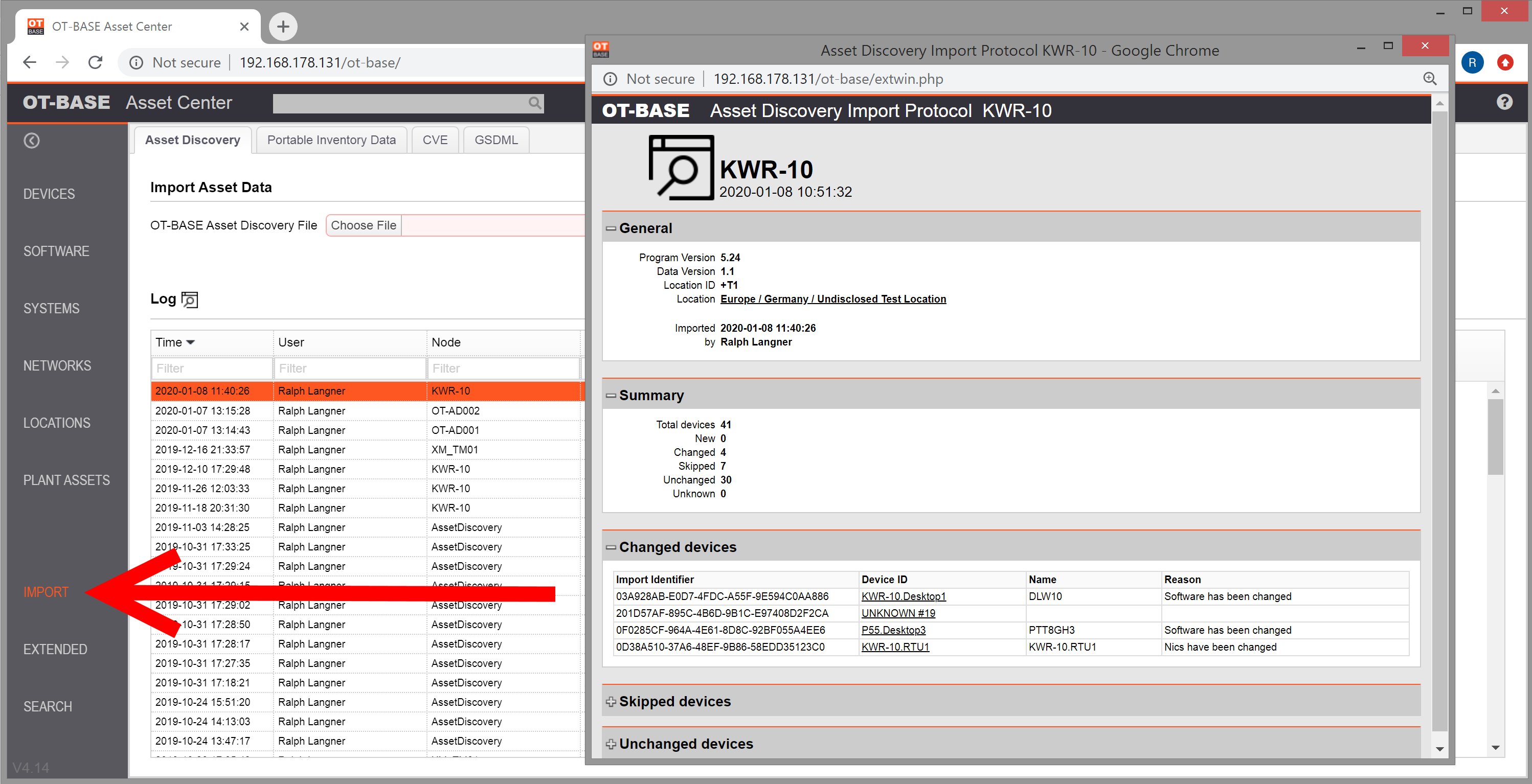Open the Log viewer icon next to Log

(x=190, y=299)
